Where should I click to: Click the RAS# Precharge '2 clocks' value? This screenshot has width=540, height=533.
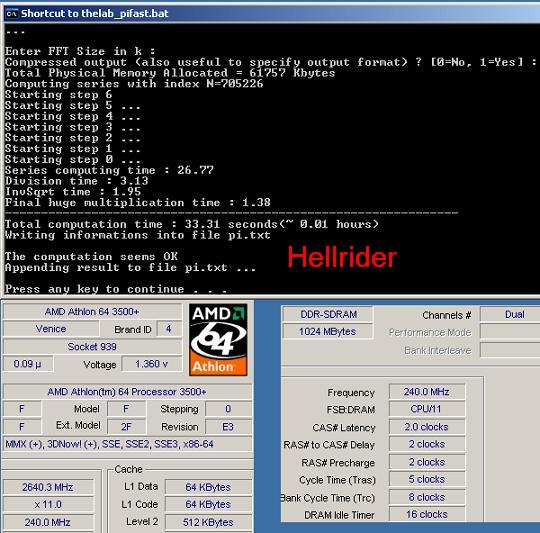point(427,462)
